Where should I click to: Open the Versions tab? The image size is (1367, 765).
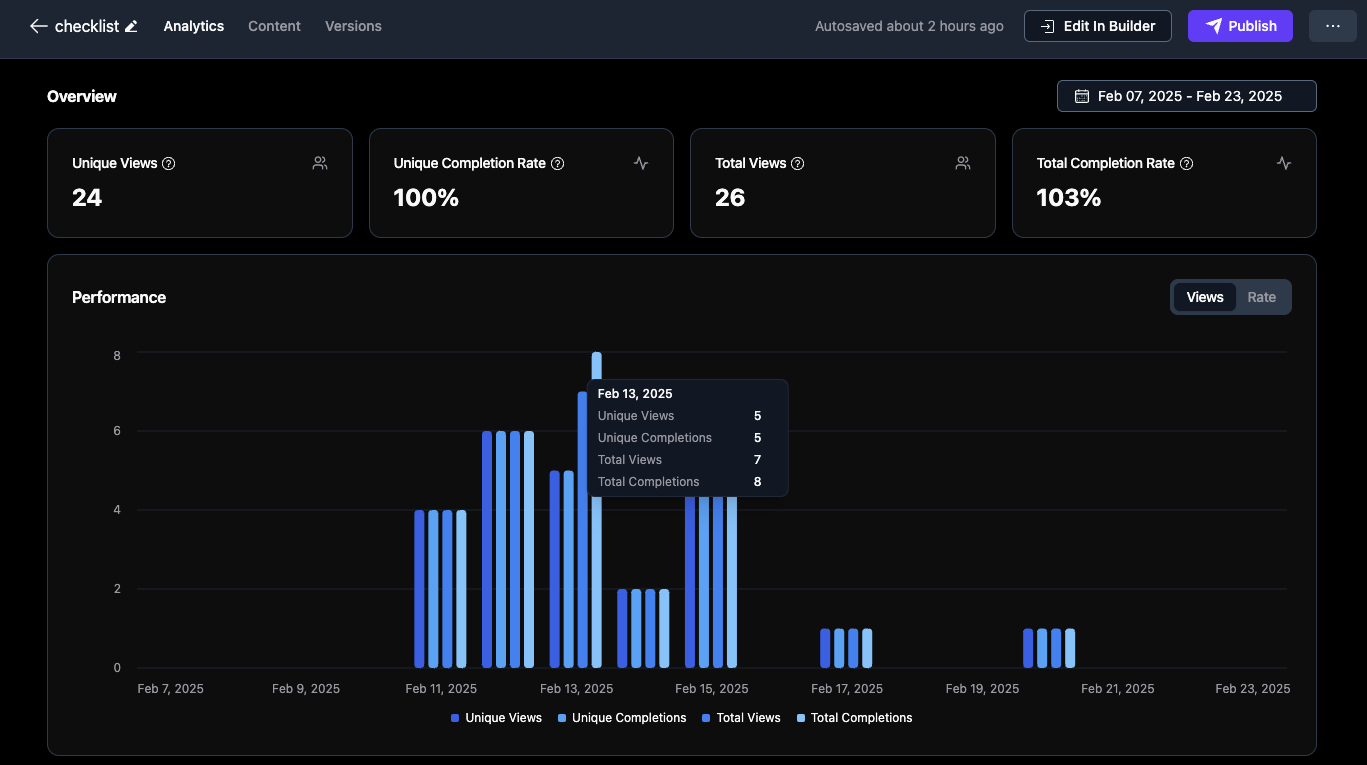coord(353,26)
